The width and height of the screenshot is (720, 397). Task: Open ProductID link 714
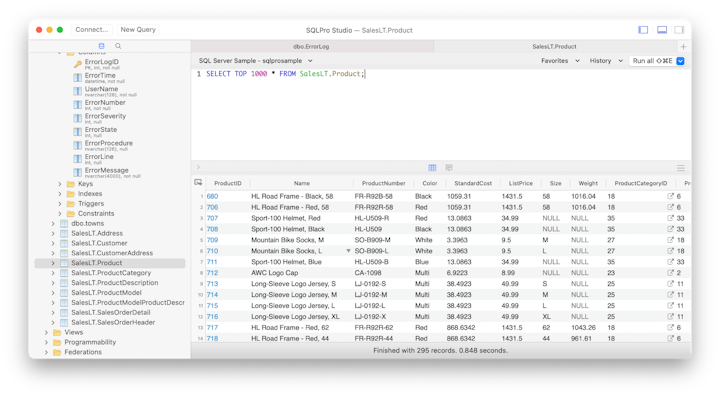212,295
